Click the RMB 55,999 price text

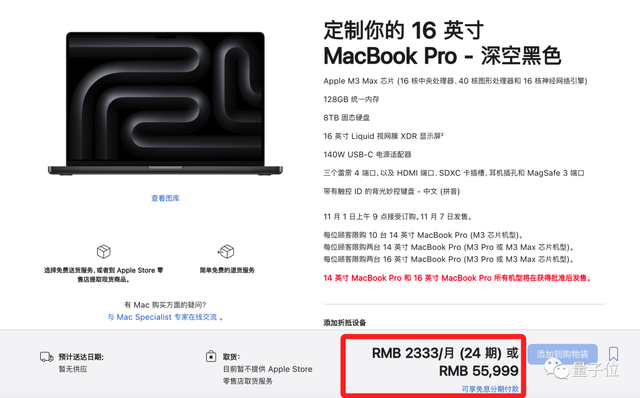click(479, 371)
